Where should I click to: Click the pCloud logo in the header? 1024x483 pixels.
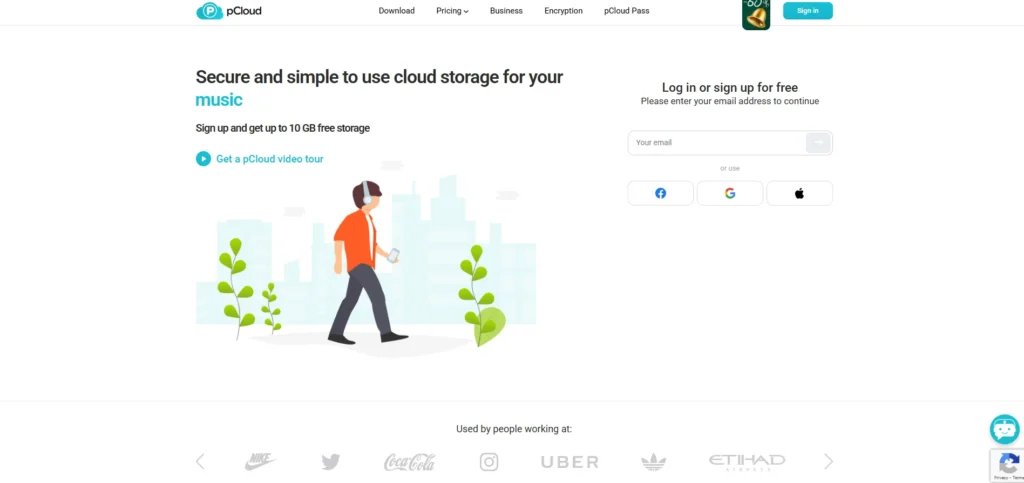click(229, 11)
